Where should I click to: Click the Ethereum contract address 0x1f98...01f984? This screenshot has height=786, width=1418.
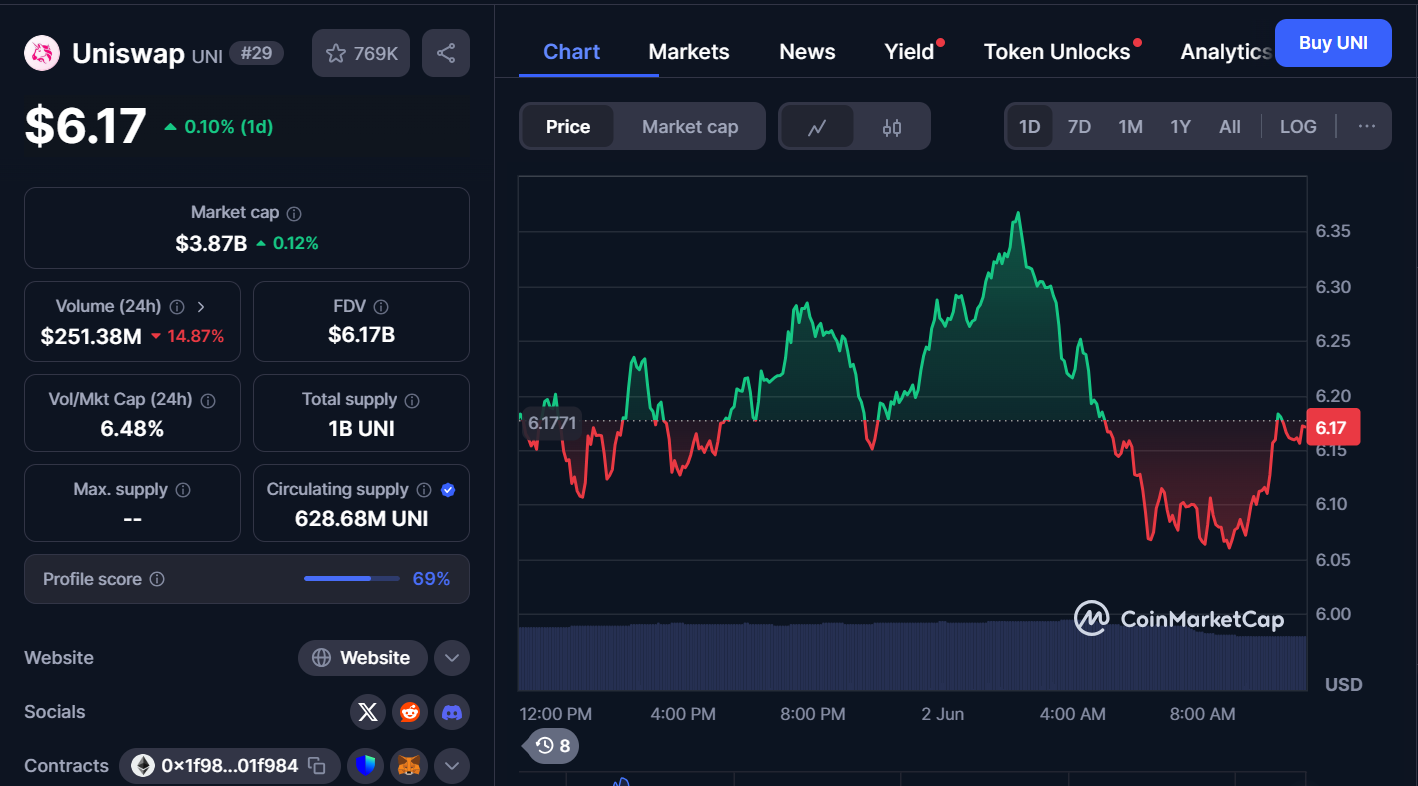(x=229, y=766)
